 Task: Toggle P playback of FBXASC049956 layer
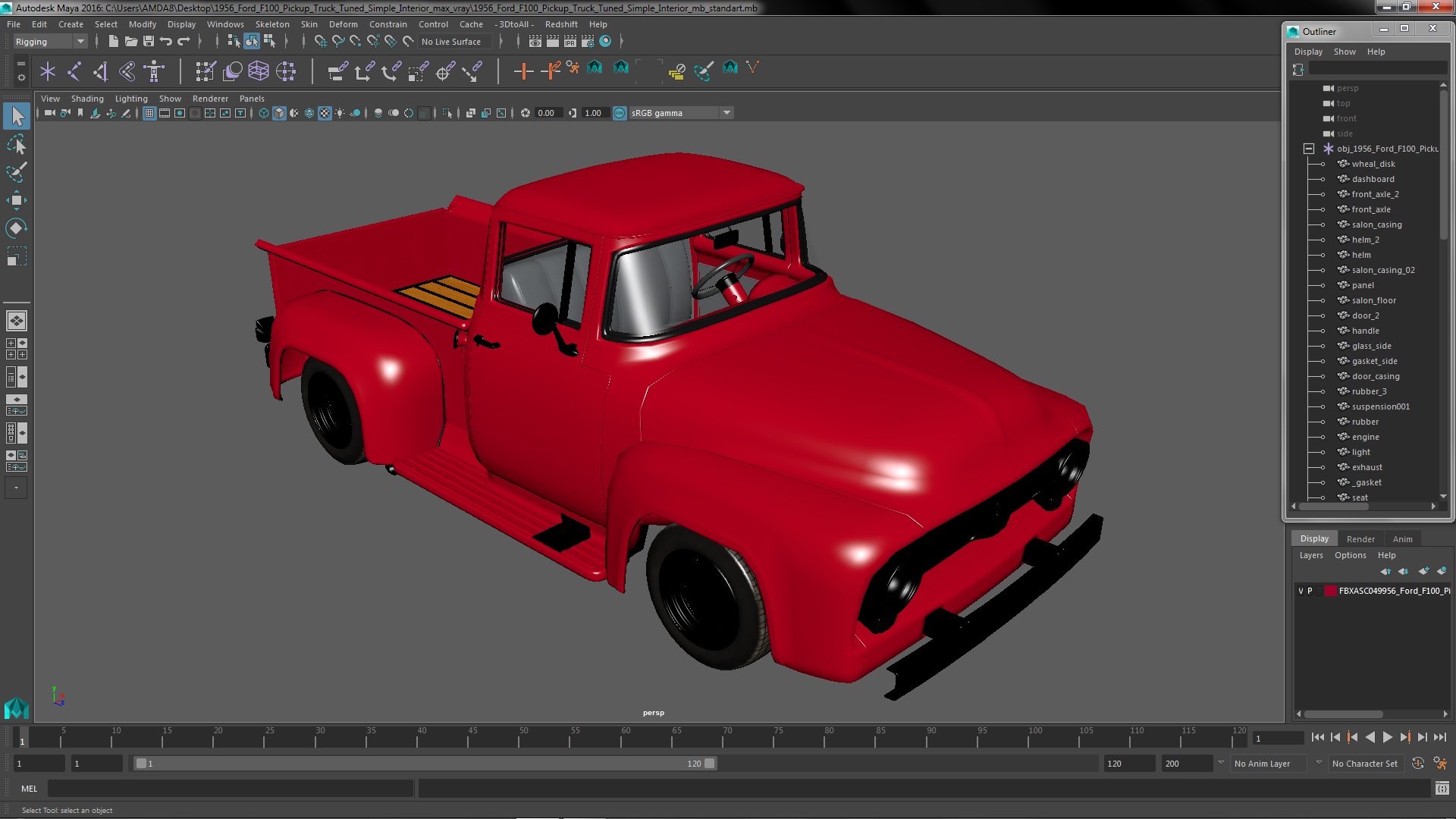tap(1310, 591)
